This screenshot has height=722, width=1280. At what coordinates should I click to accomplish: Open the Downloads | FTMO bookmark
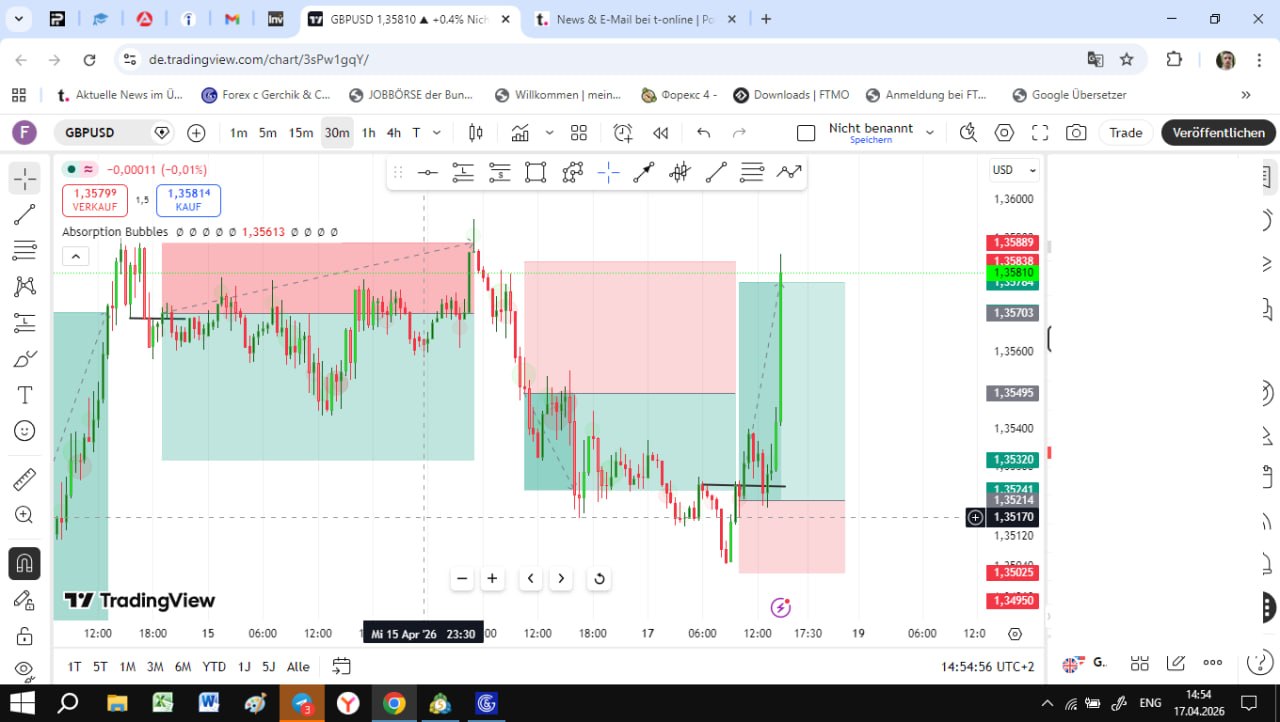(x=791, y=95)
